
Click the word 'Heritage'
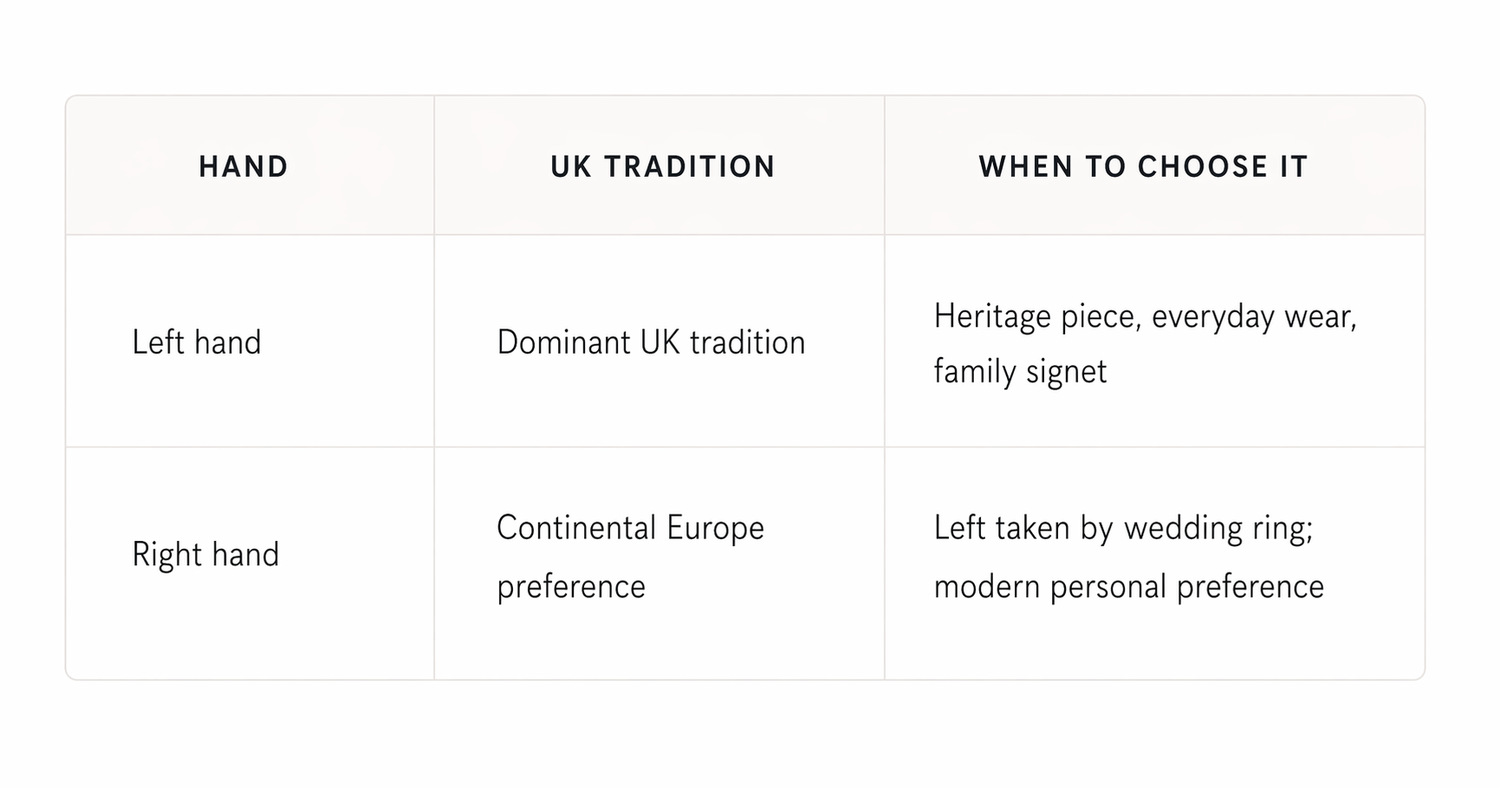(x=992, y=317)
